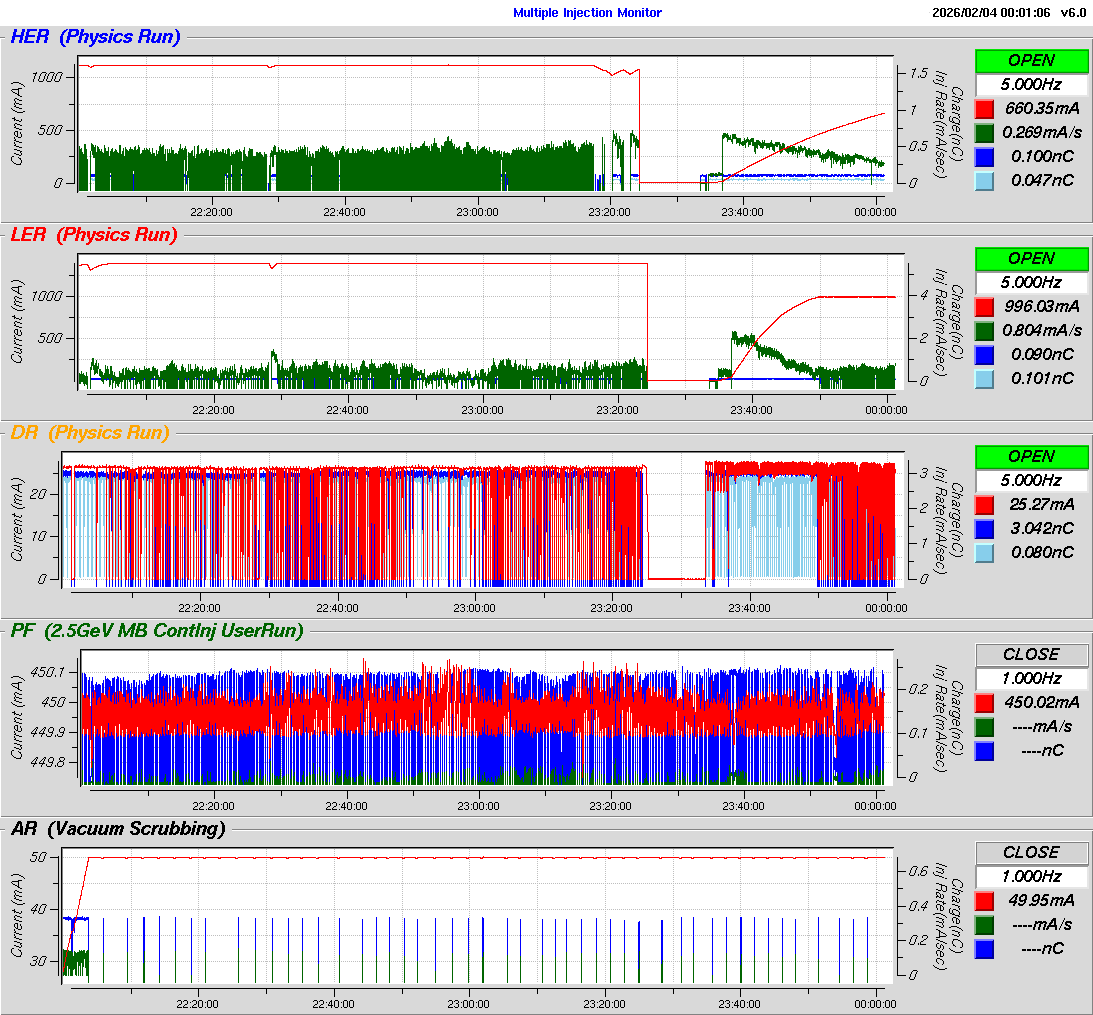The image size is (1093, 1015).
Task: Click the HER 5.000Hz repetition rate field
Action: click(1031, 84)
